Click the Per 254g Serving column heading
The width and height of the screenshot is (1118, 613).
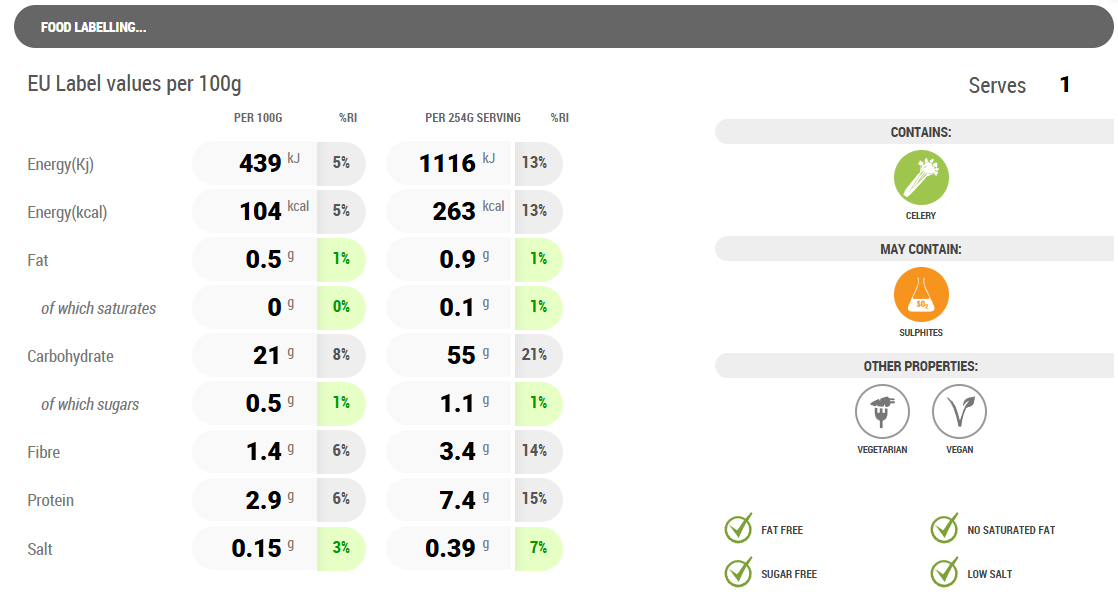tap(472, 118)
